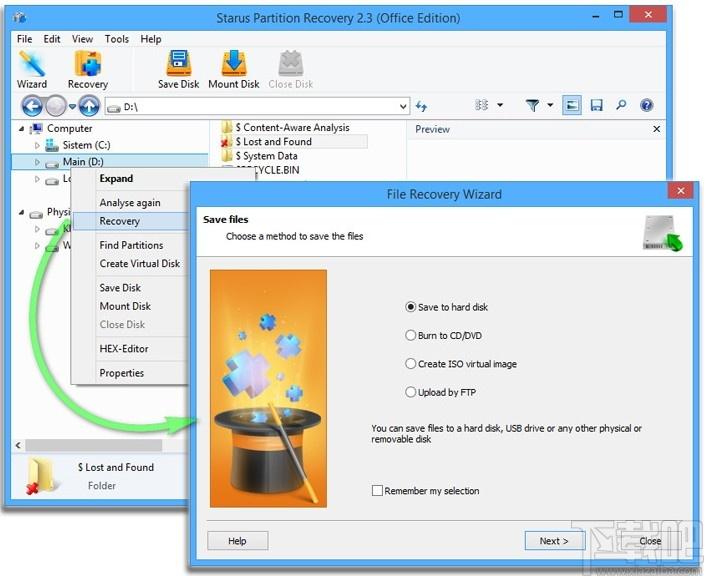
Task: Open search with the magnifier icon
Action: pos(621,105)
